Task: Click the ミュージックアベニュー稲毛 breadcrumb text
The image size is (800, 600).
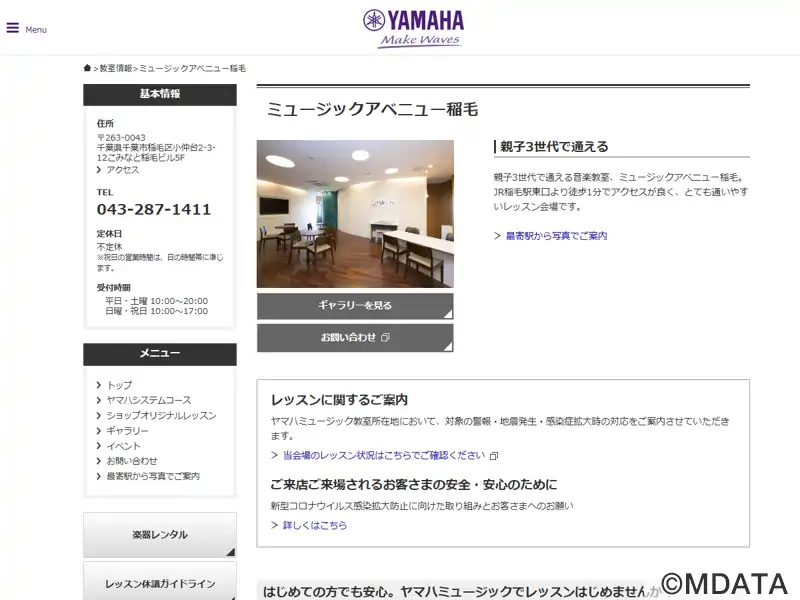Action: [x=192, y=68]
